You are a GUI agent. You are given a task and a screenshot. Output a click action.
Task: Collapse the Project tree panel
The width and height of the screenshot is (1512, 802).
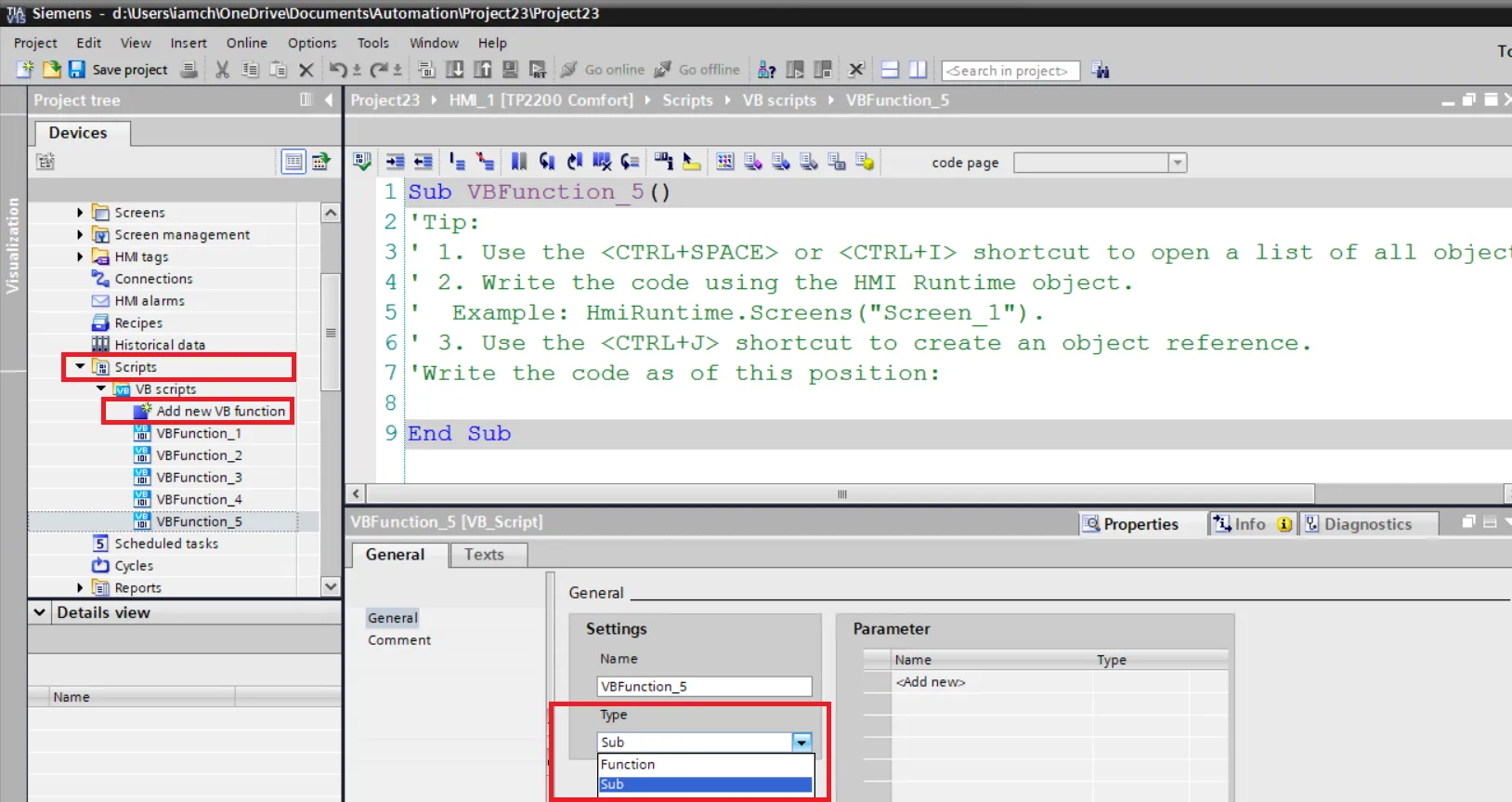click(x=328, y=99)
